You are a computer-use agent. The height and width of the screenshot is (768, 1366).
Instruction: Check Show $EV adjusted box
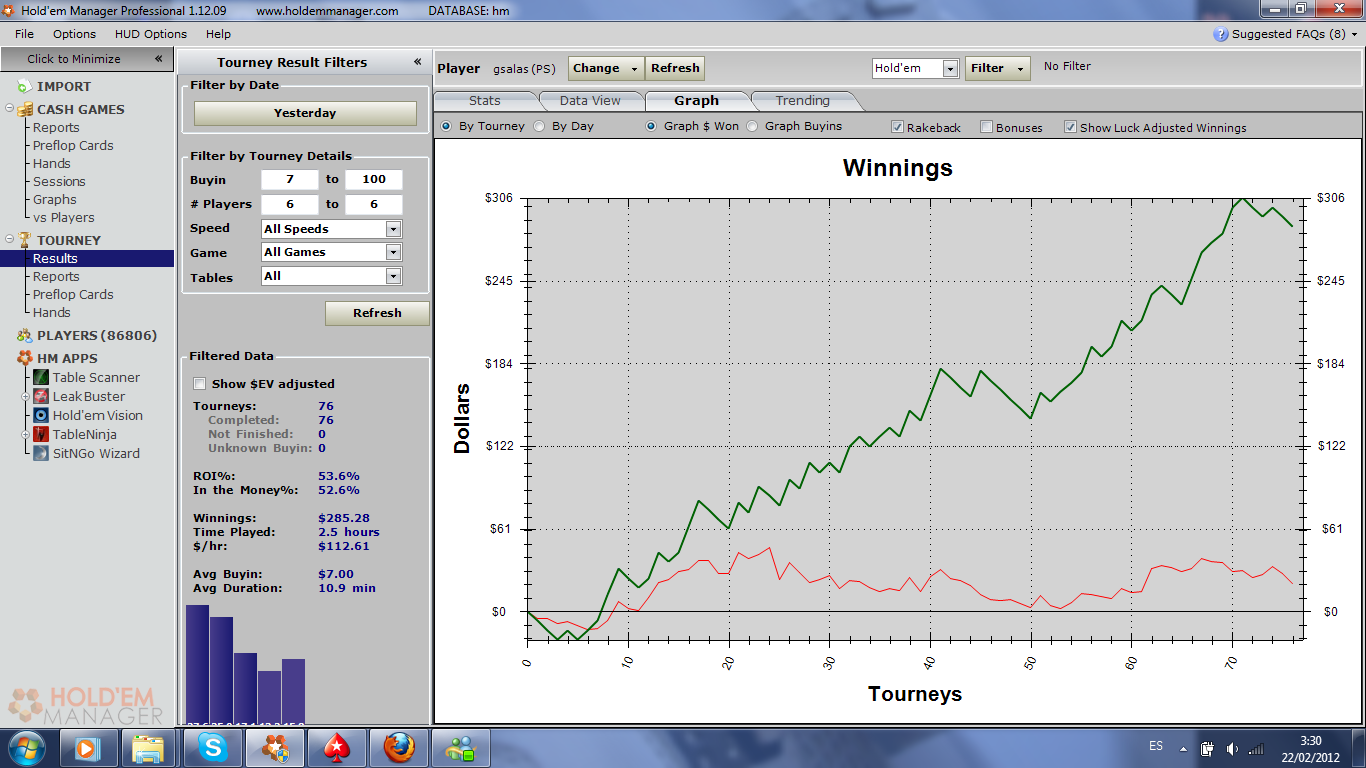point(199,384)
